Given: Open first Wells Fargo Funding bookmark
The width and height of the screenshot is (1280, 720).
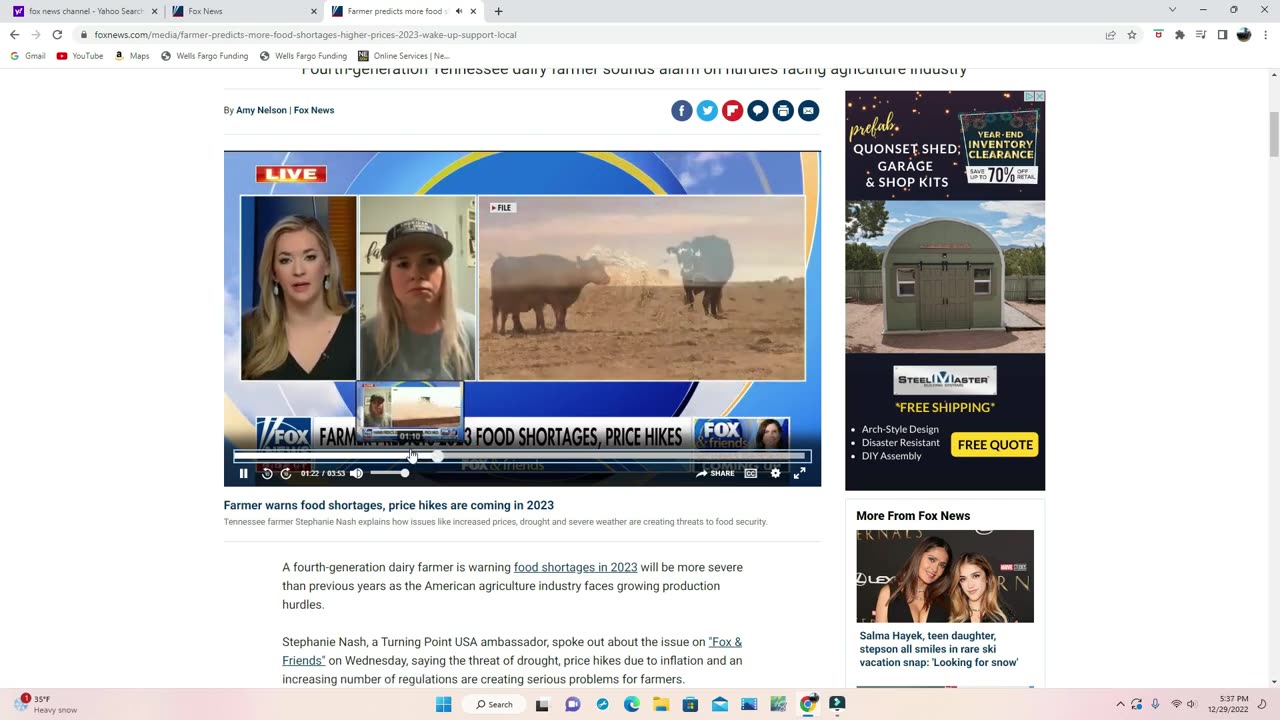Looking at the screenshot, I should click(204, 56).
